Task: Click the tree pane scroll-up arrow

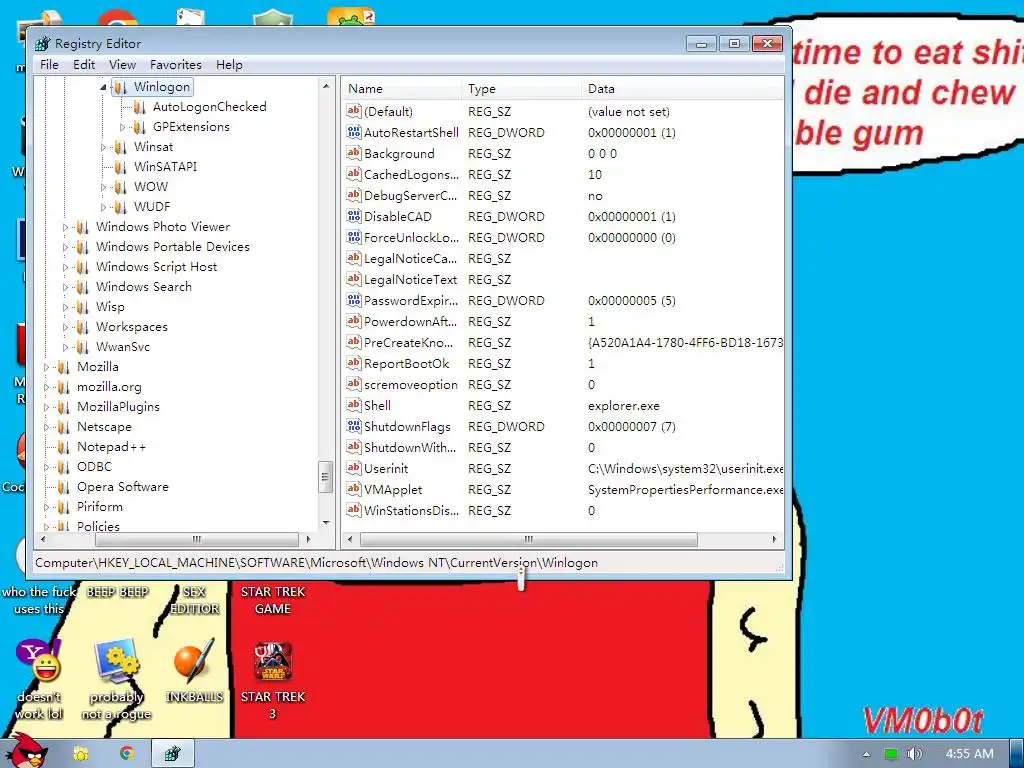Action: click(326, 86)
